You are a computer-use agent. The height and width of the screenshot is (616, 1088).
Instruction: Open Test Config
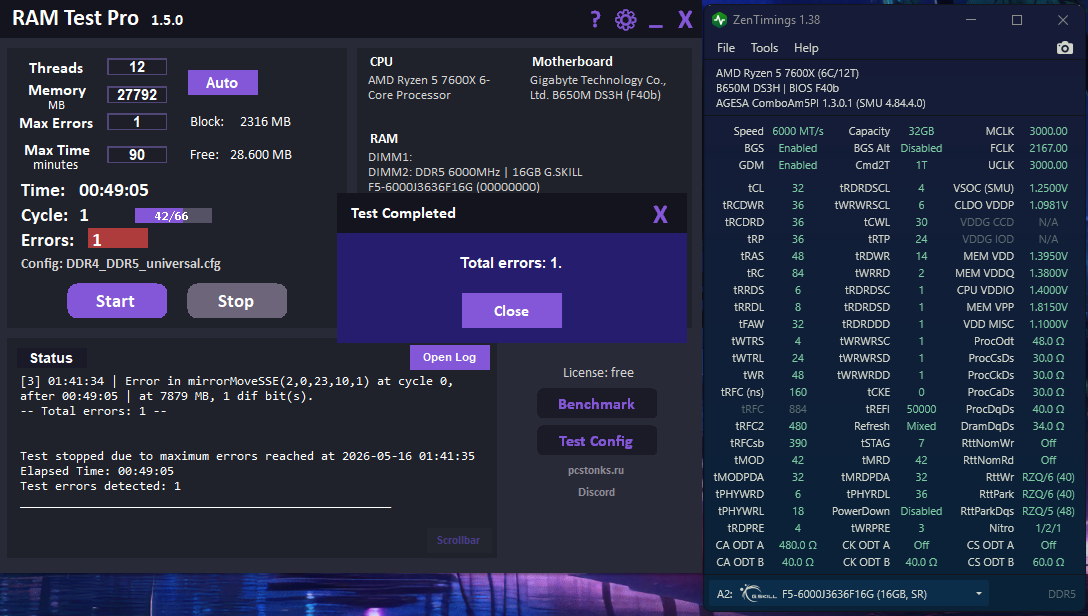[597, 440]
